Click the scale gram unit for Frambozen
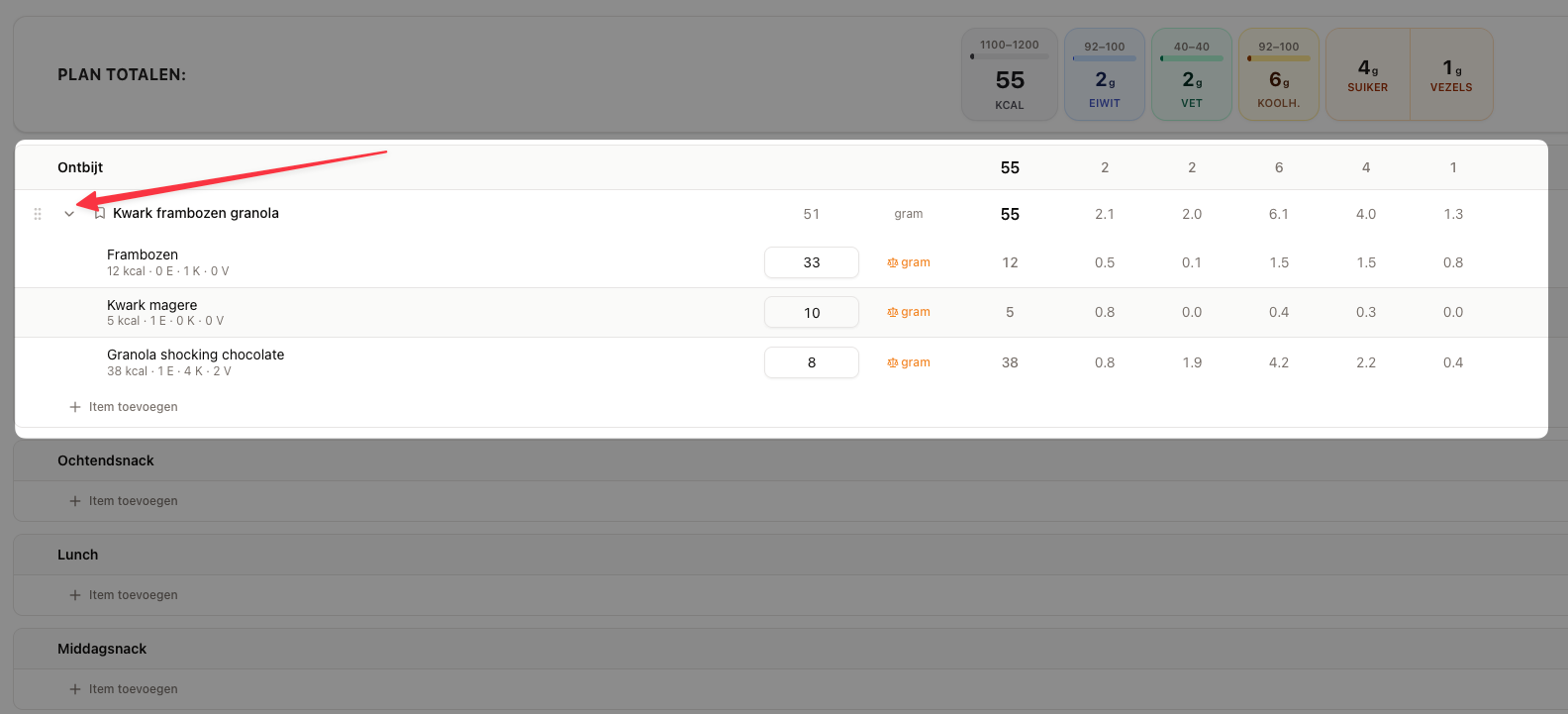 pyautogui.click(x=909, y=262)
